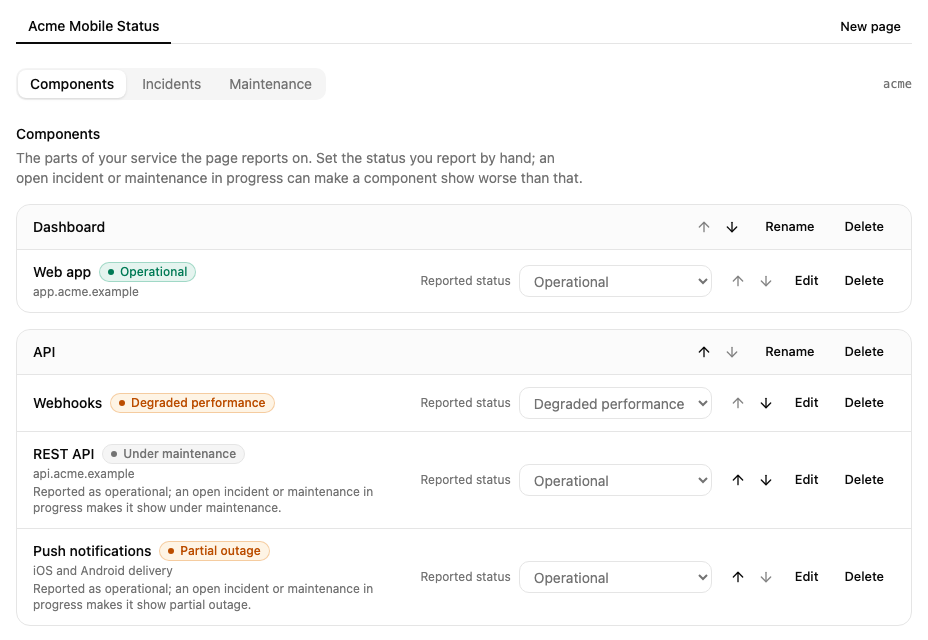Move Webhooks component up
Viewport: 928px width, 640px height.
737,403
